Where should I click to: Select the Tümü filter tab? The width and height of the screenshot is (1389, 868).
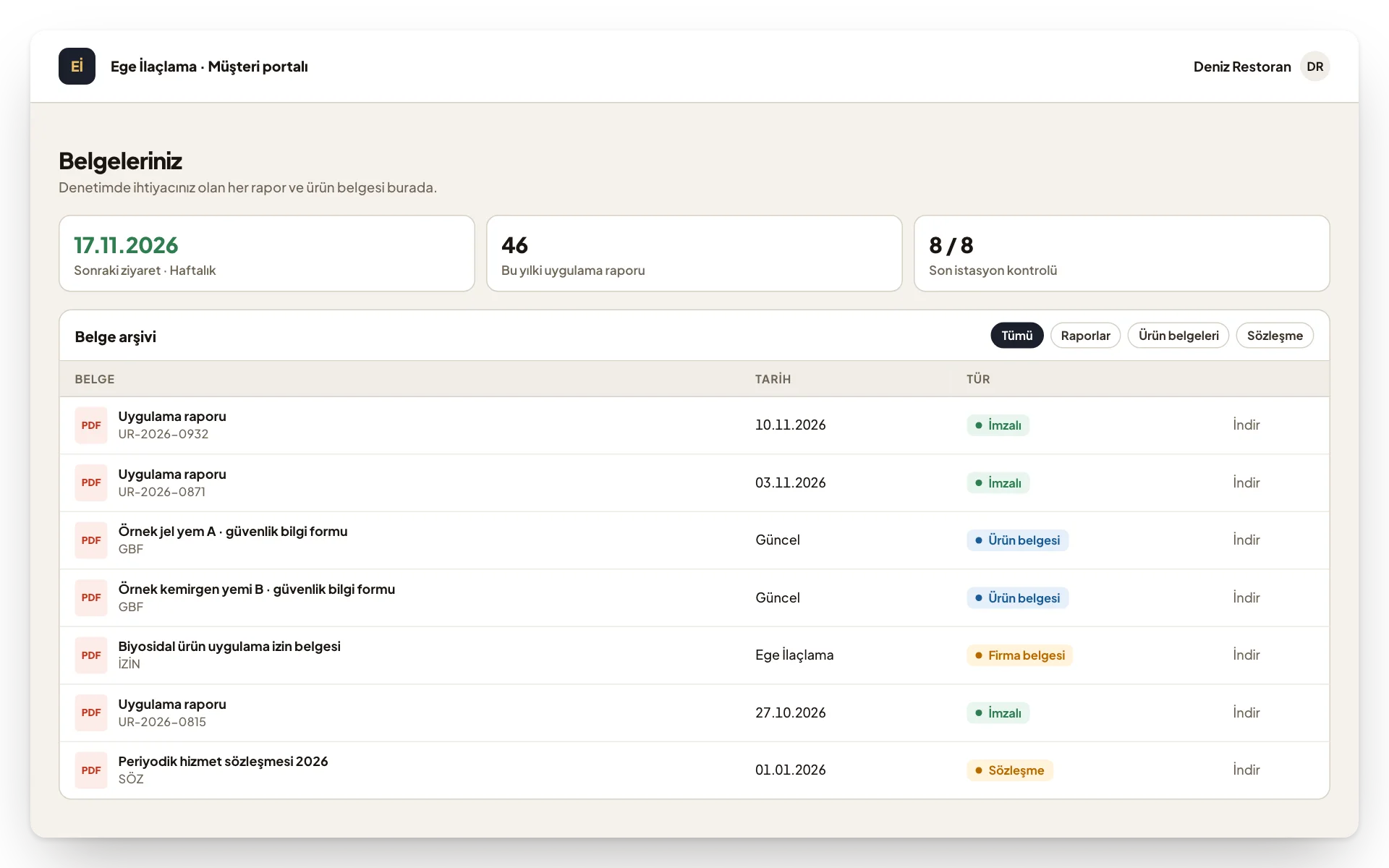click(1016, 336)
